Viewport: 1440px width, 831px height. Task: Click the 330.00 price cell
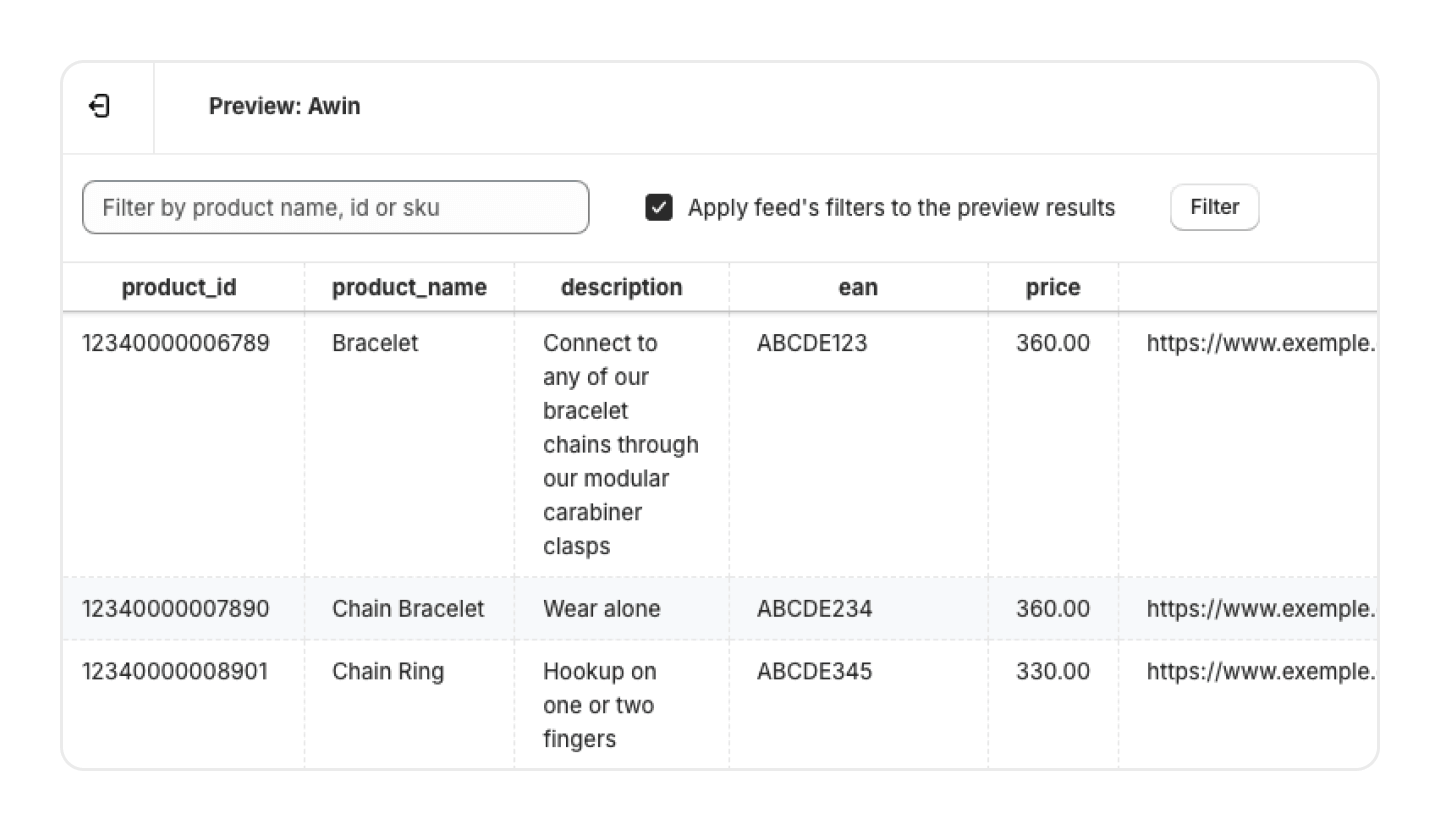(x=1053, y=671)
